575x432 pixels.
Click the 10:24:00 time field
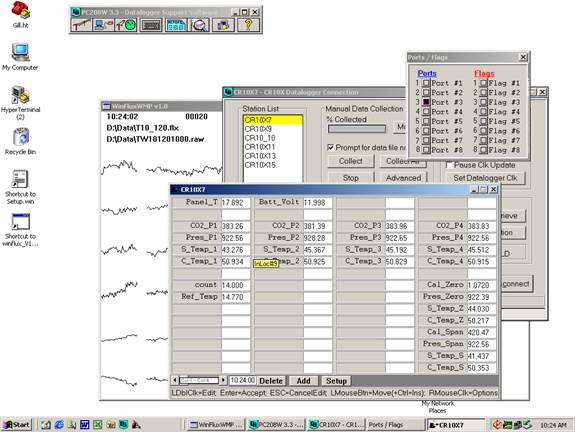[x=243, y=380]
